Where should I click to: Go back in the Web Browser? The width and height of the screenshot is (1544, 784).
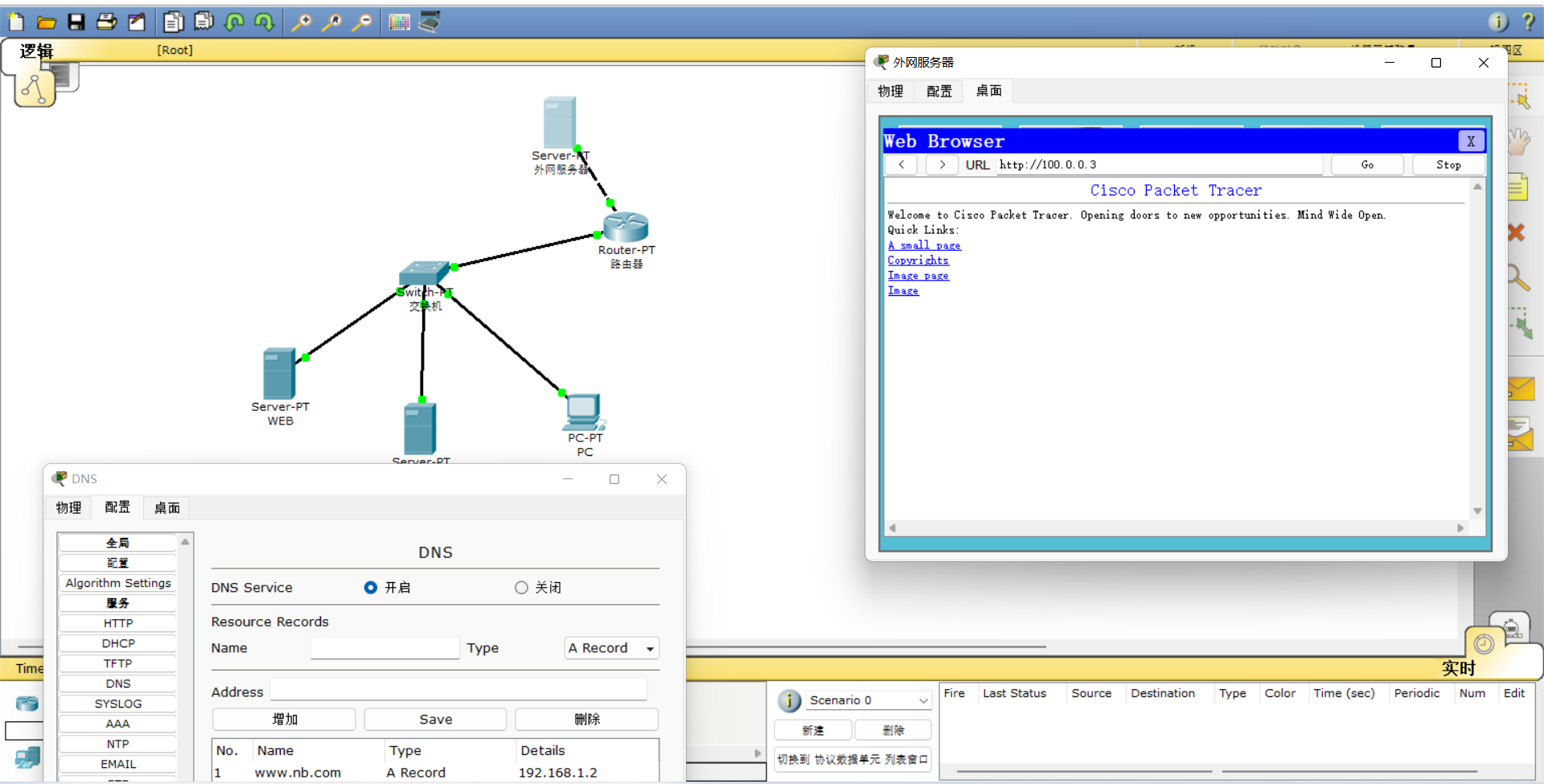(901, 165)
